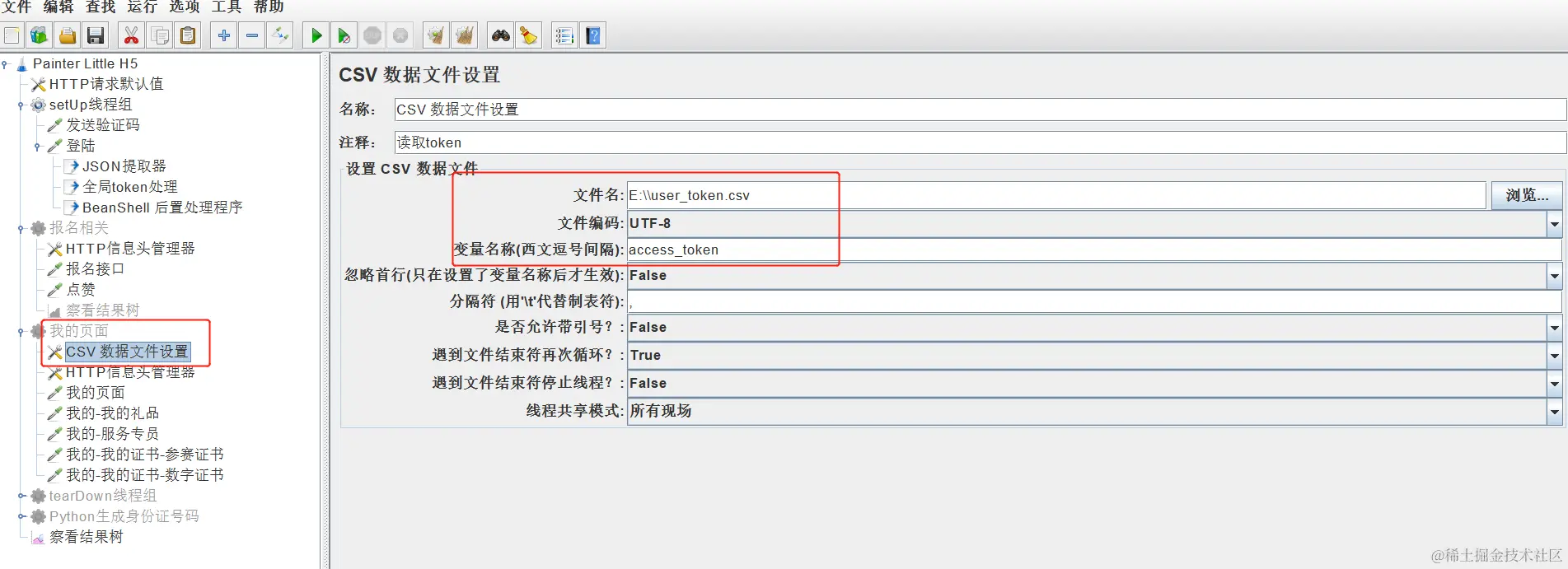Select Painter Little H5 test plan

[85, 63]
